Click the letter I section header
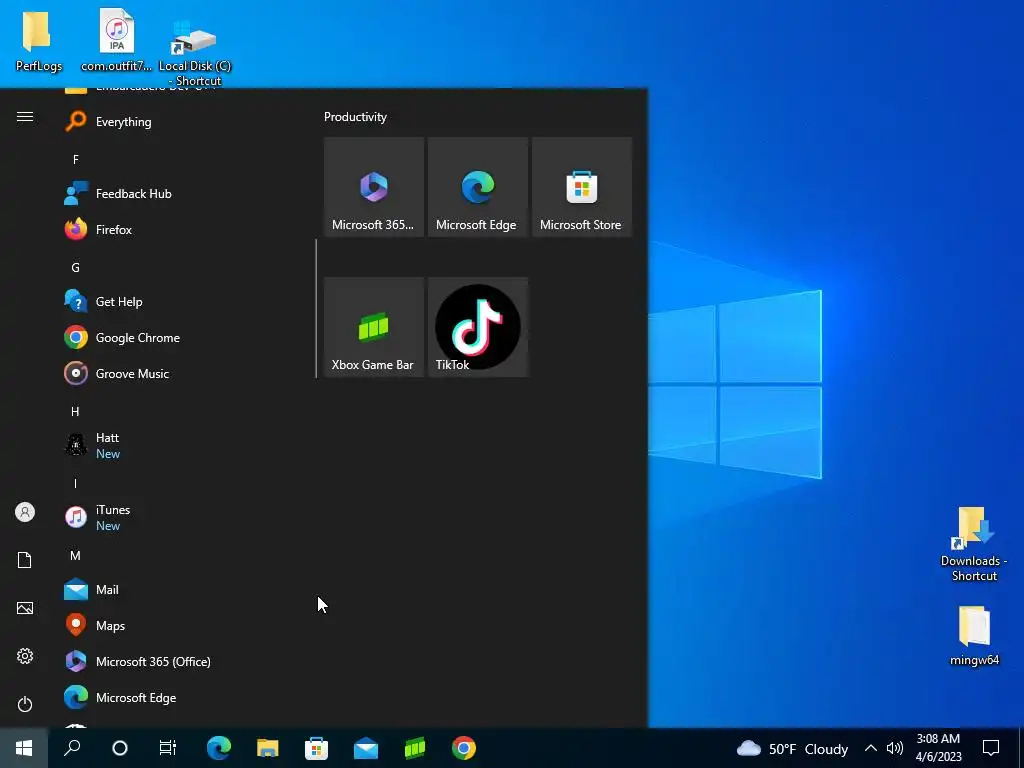Screen dimensions: 1024x768 click(75, 483)
